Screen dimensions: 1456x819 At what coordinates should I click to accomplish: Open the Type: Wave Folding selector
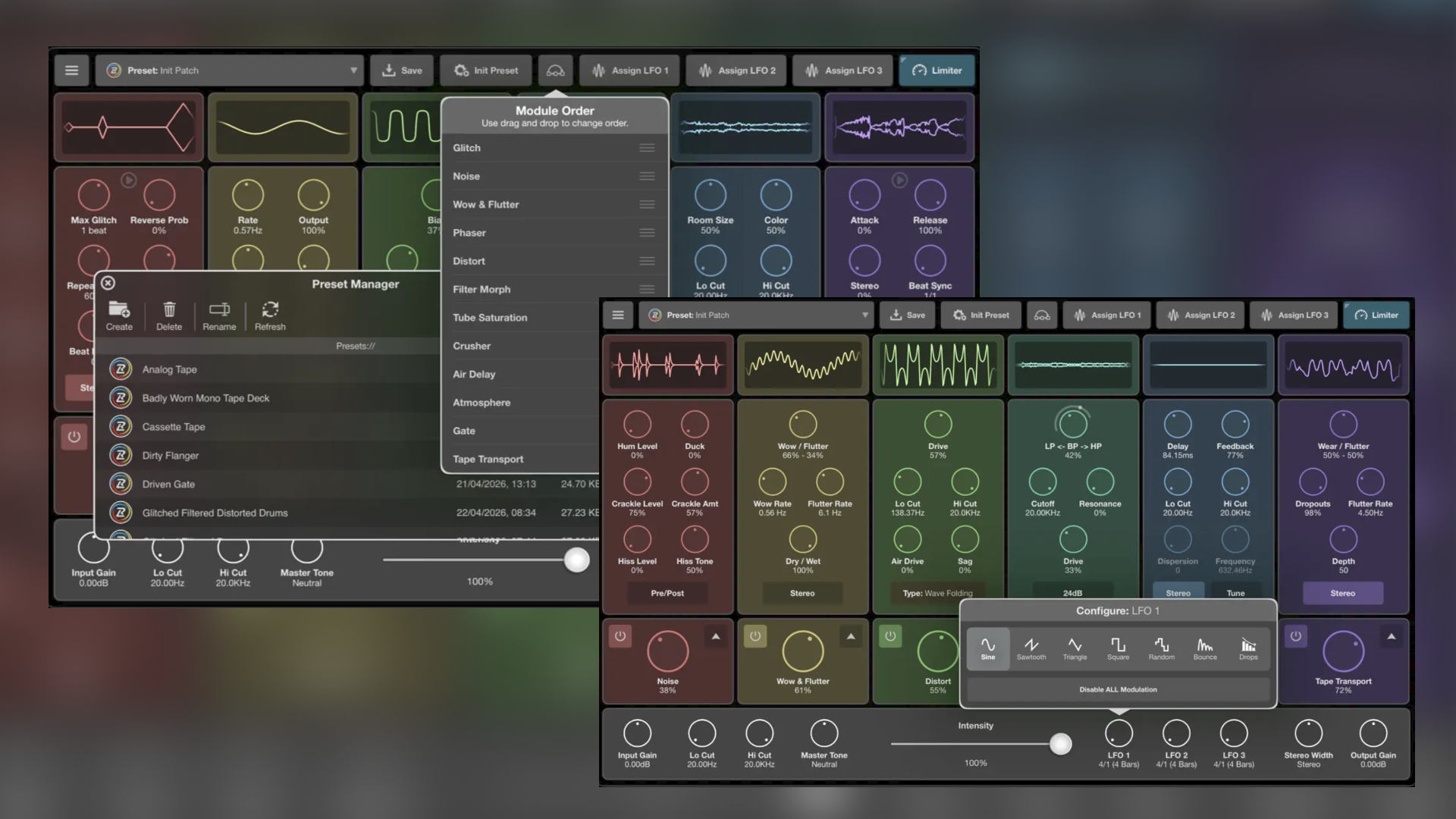click(x=938, y=593)
